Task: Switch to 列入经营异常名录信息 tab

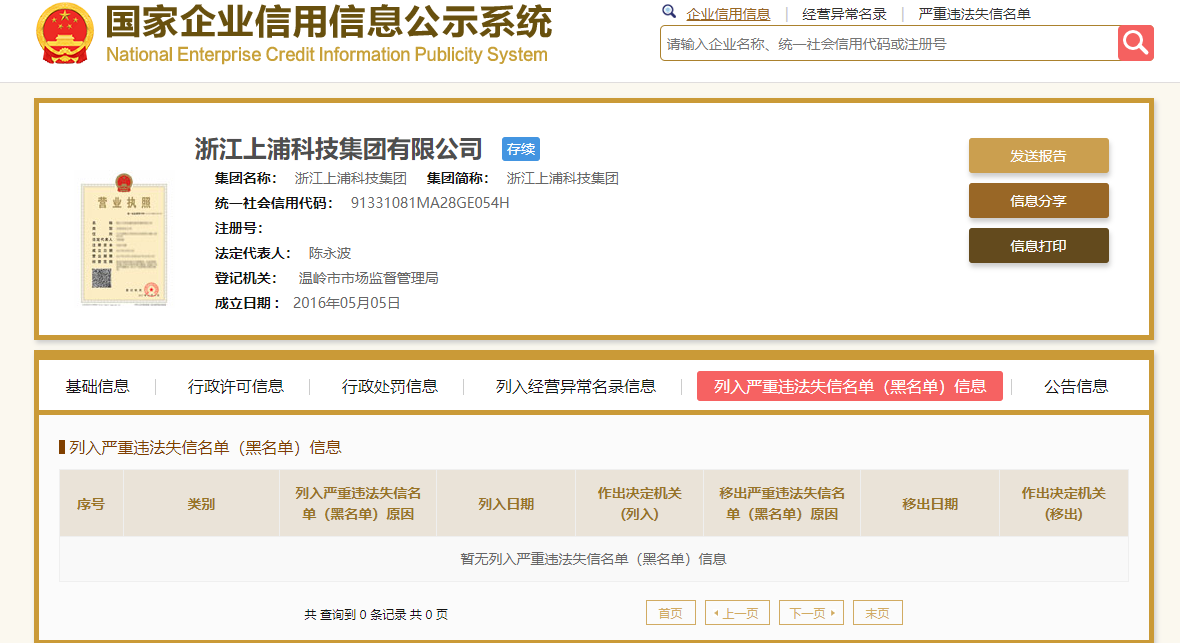Action: point(576,386)
